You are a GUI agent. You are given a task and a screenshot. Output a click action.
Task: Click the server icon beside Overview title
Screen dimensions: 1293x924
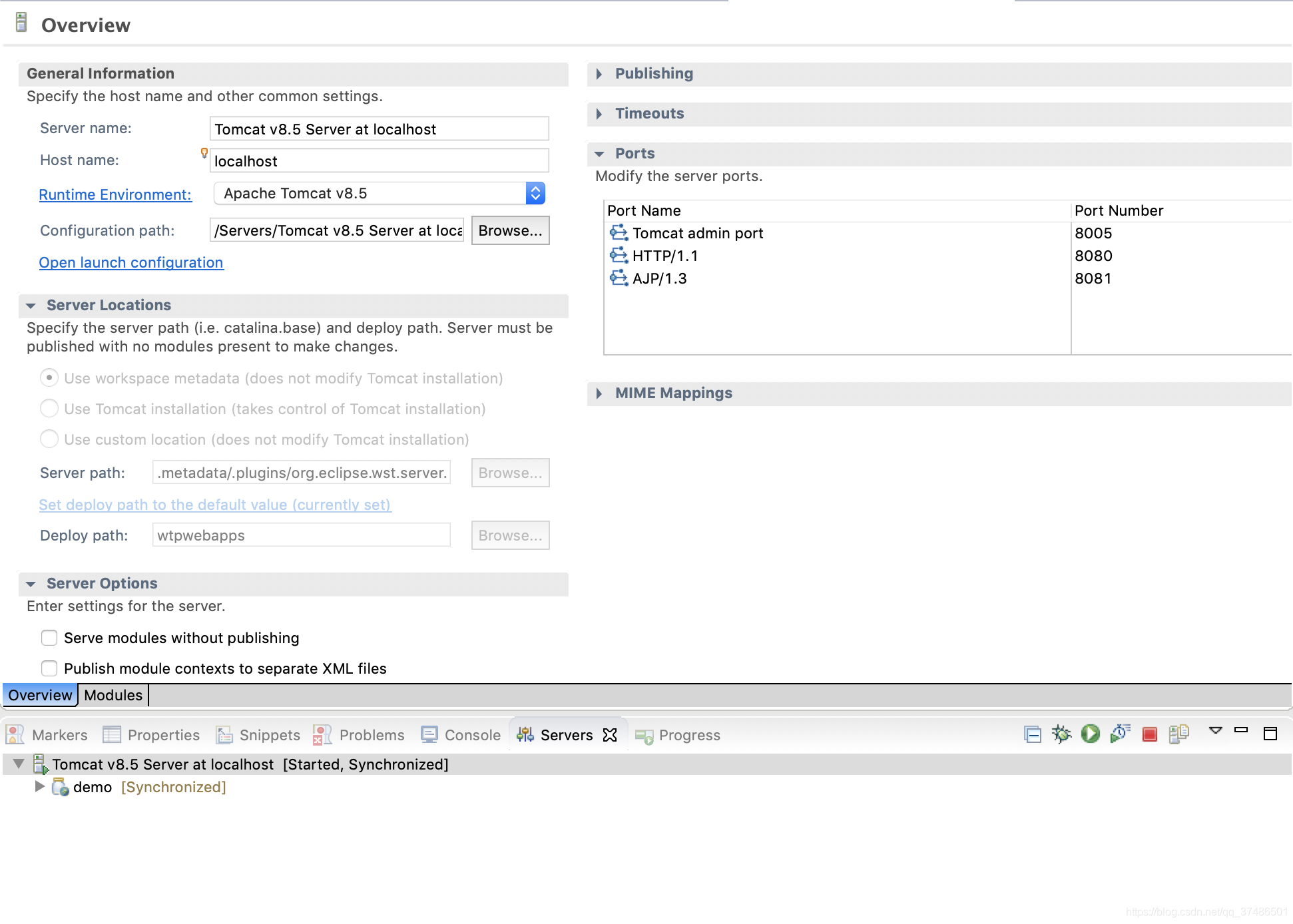21,23
